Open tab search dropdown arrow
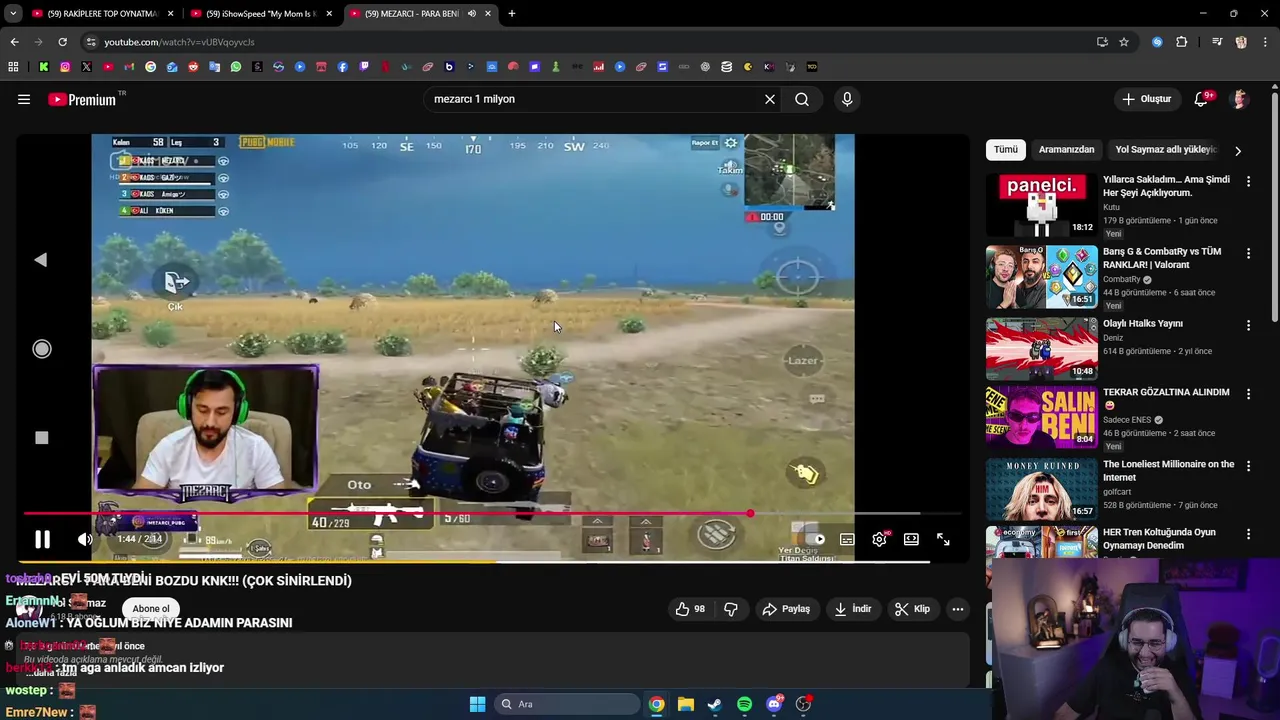The image size is (1280, 720). click(13, 14)
